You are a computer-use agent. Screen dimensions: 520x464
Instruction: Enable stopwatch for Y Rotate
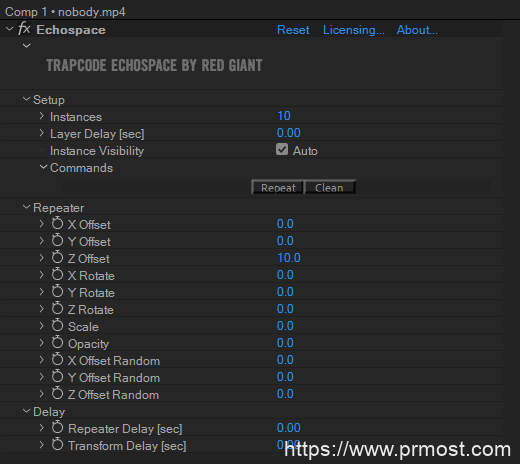coord(57,291)
